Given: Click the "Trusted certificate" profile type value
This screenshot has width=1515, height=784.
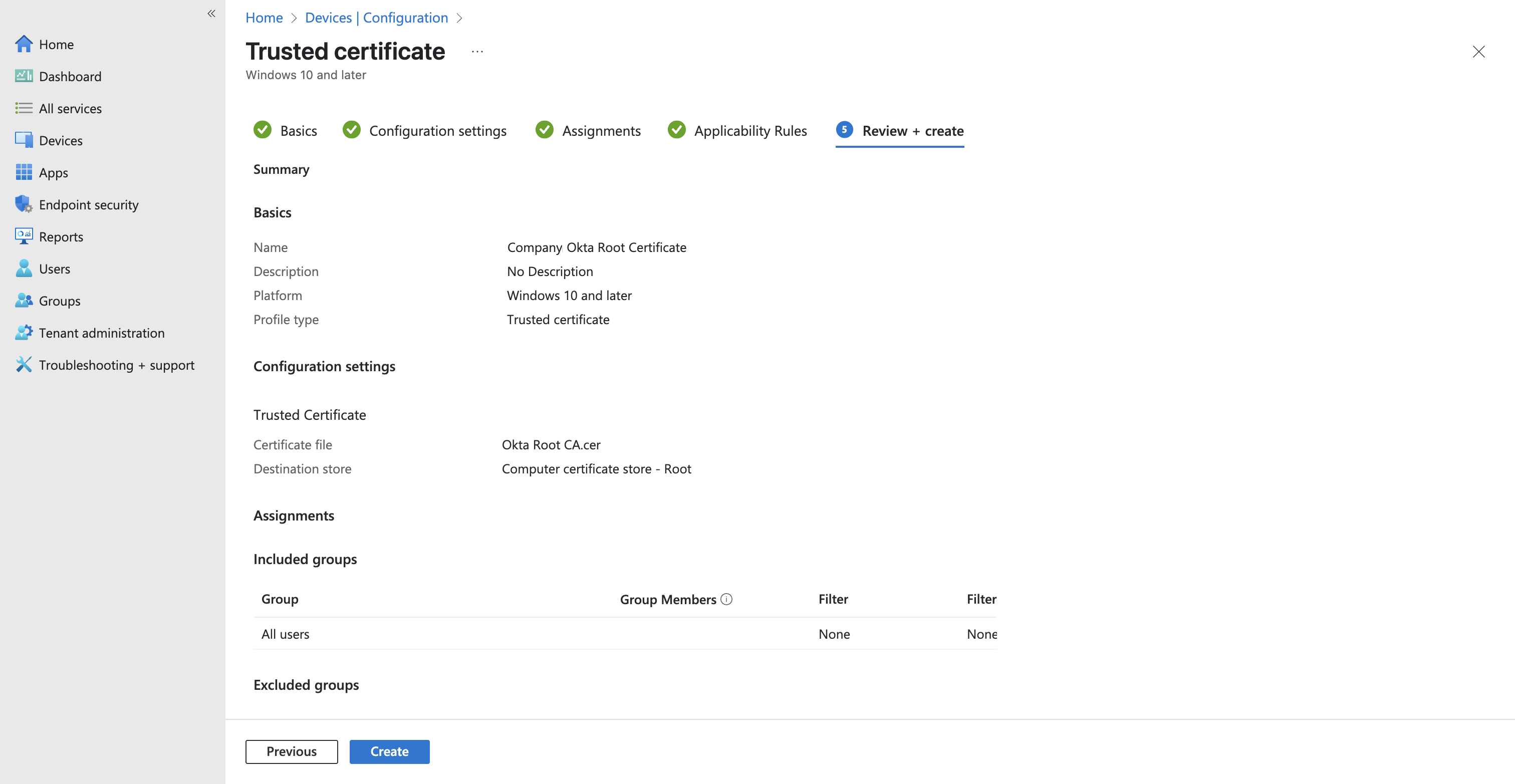Looking at the screenshot, I should click(558, 320).
